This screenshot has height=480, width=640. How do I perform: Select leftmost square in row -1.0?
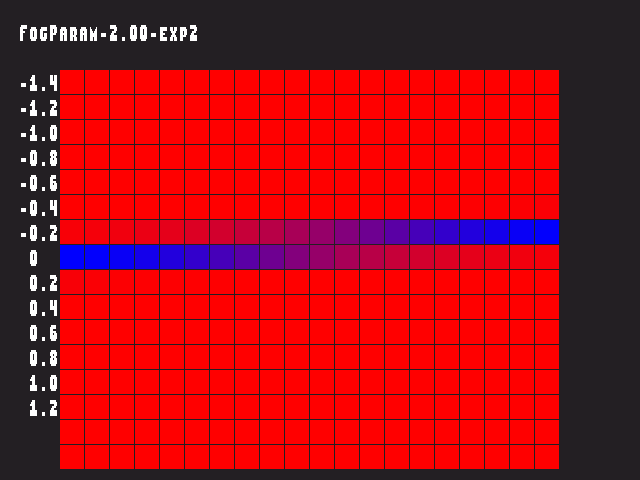[72, 132]
